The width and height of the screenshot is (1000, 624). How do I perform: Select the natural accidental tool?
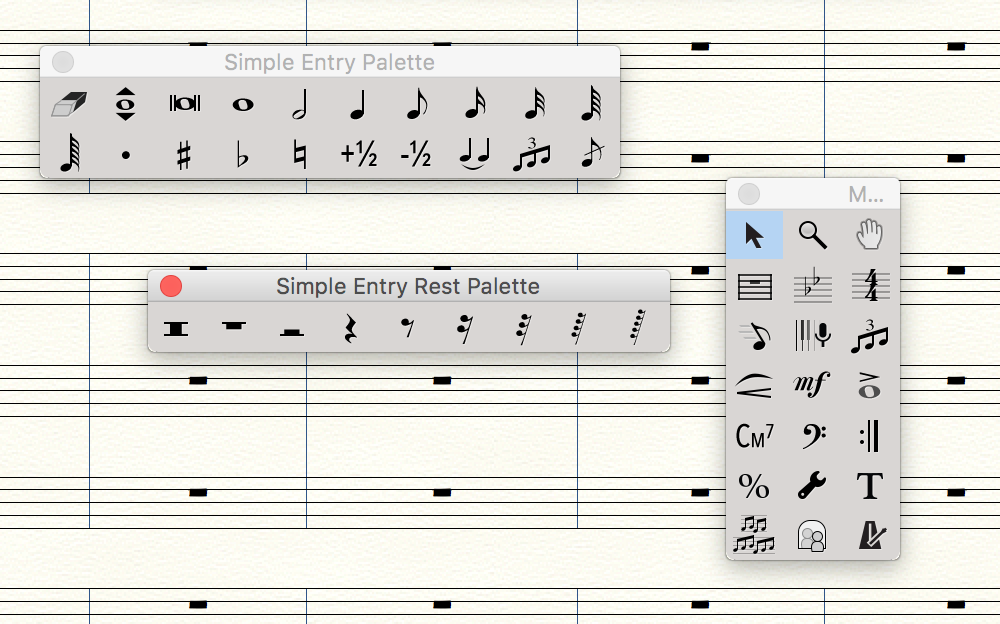[299, 156]
